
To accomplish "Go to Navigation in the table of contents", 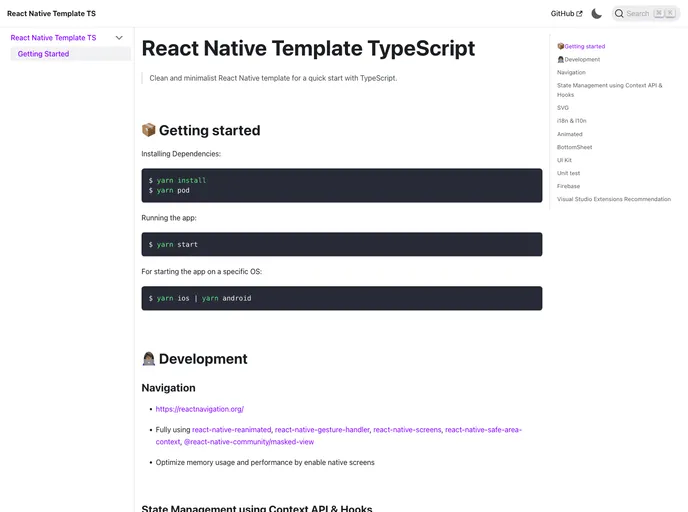I will tap(571, 72).
